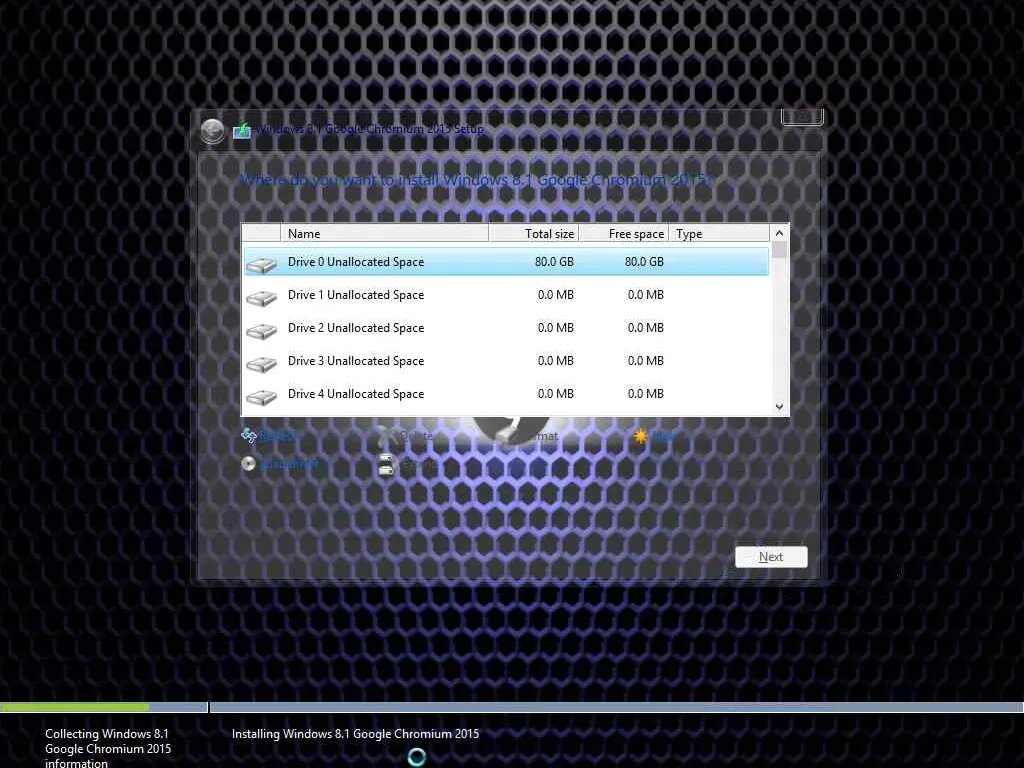1024x768 pixels.
Task: Click the 'Where do you want to install' heading
Action: [x=475, y=180]
